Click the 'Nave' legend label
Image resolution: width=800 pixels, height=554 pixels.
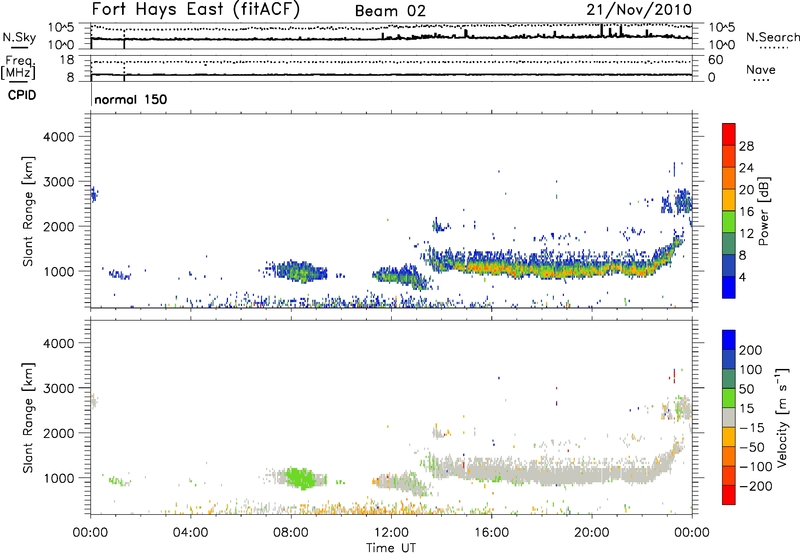(x=760, y=69)
